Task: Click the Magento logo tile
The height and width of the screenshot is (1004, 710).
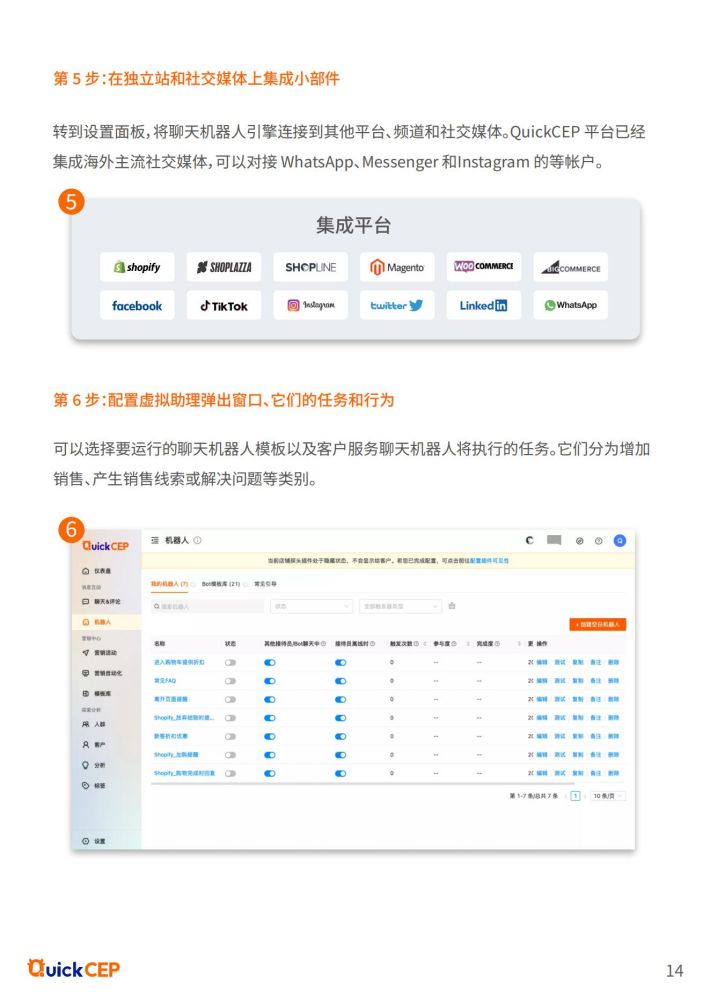Action: click(x=397, y=267)
